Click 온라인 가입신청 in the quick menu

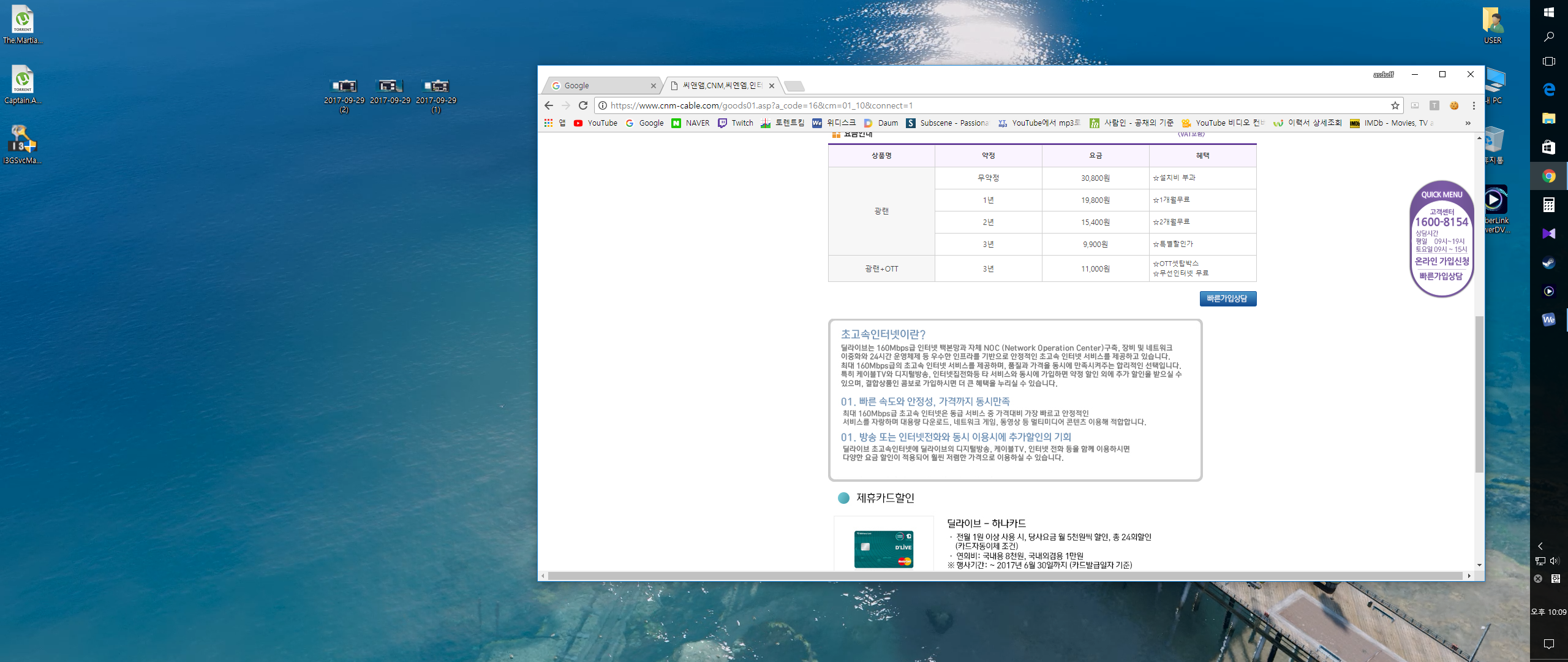pyautogui.click(x=1441, y=261)
